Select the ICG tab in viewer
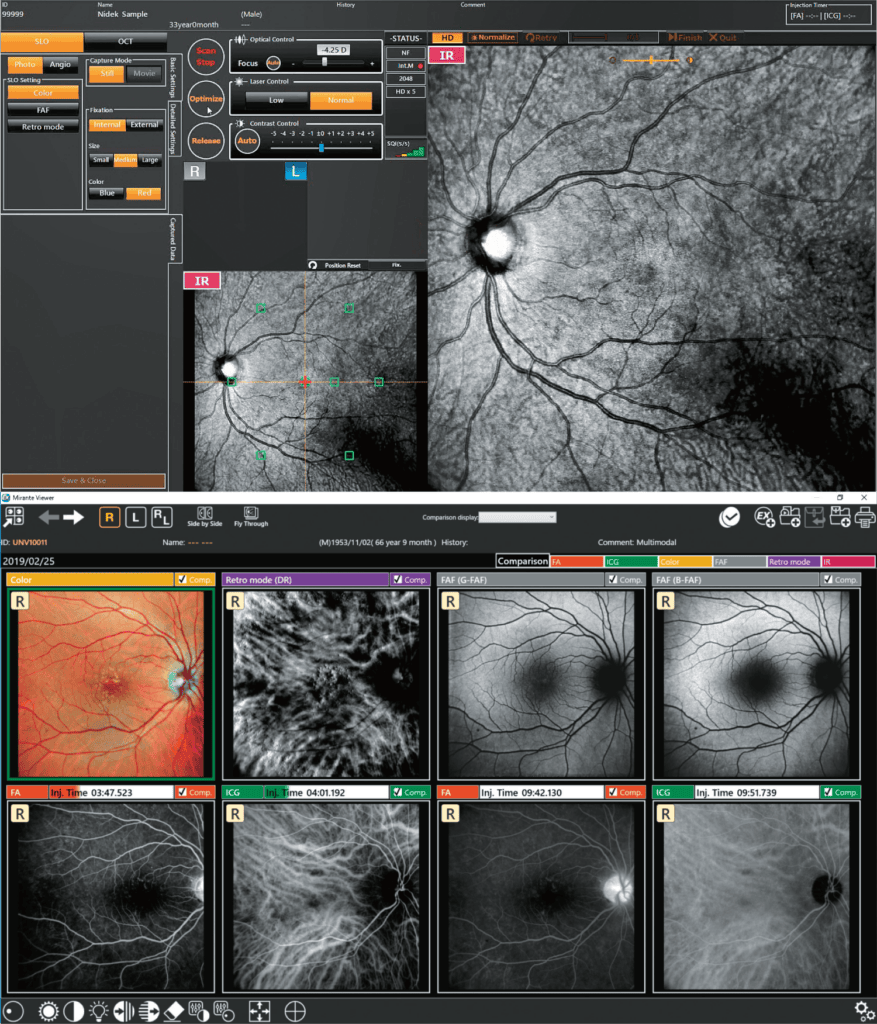 [628, 562]
